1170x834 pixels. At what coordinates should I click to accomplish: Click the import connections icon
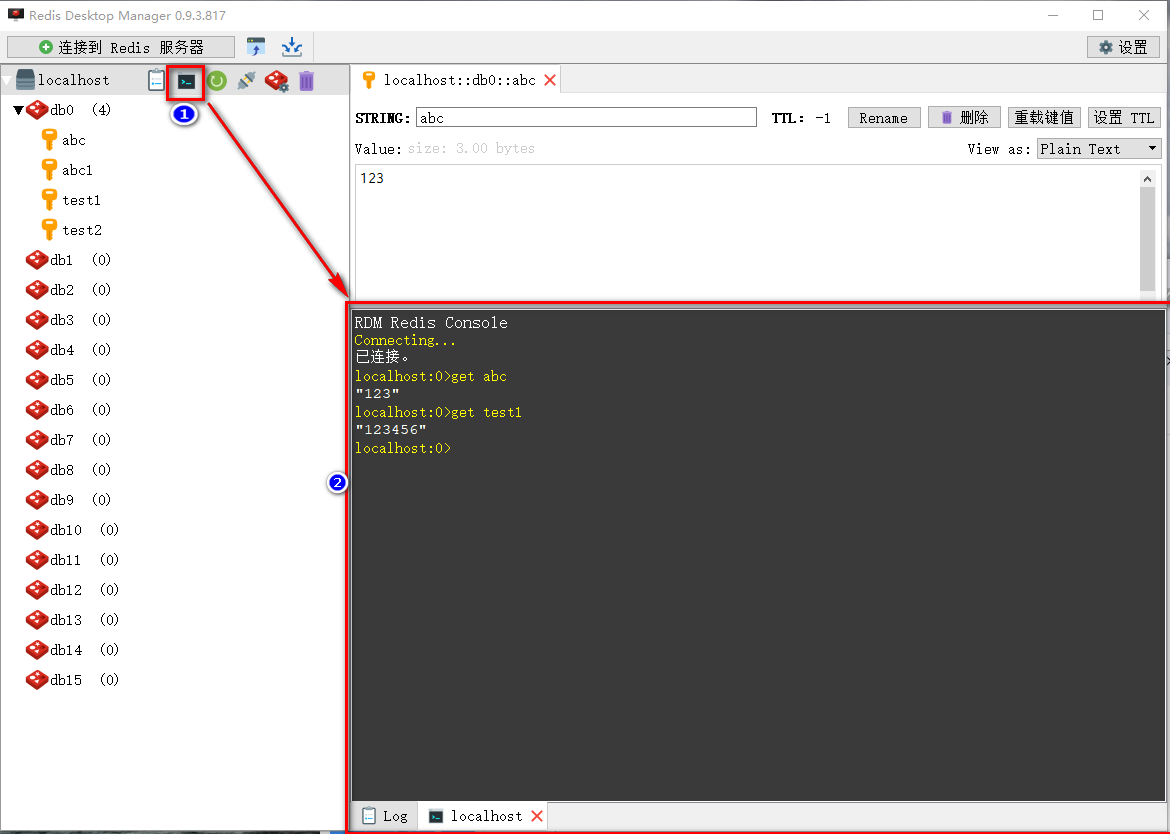pos(256,47)
